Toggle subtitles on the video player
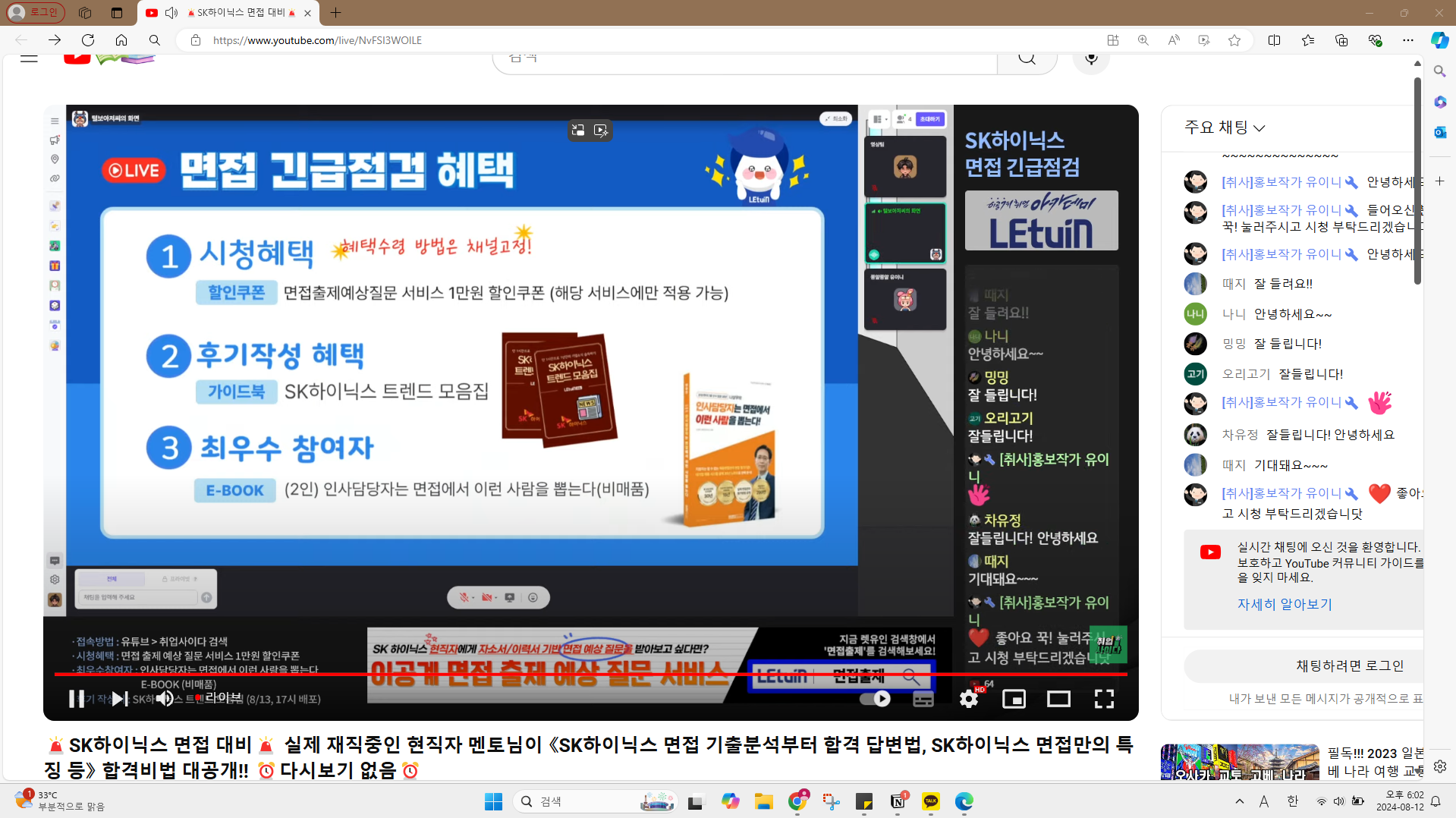Screen dimensions: 1456x818 click(923, 698)
